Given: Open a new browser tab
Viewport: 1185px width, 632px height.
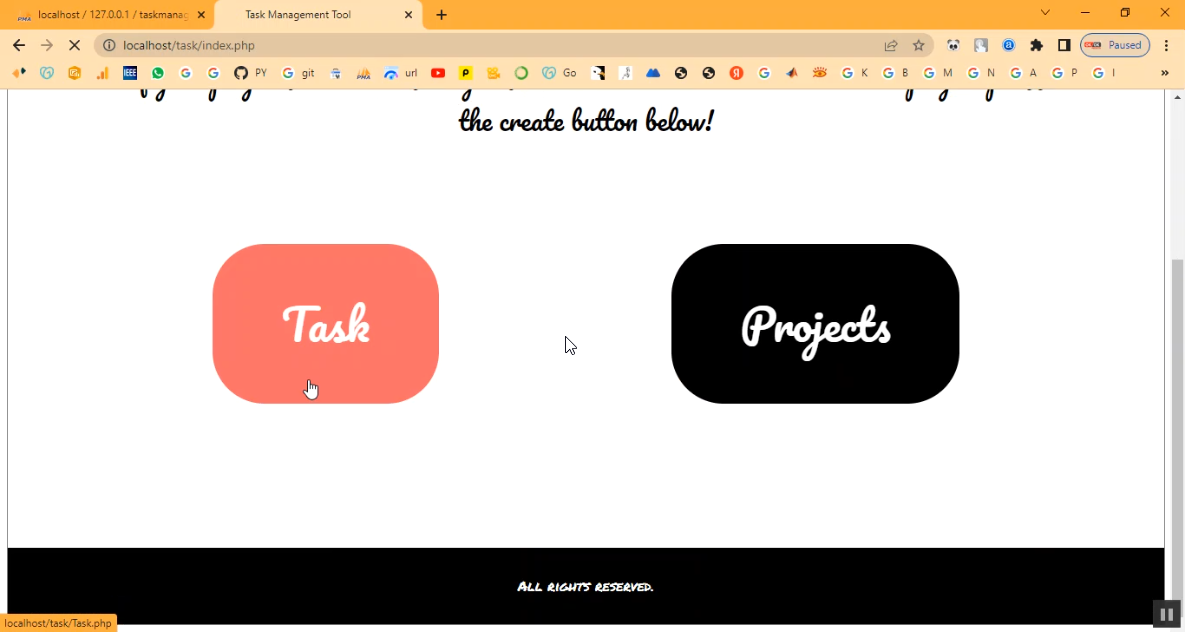Looking at the screenshot, I should click(441, 15).
